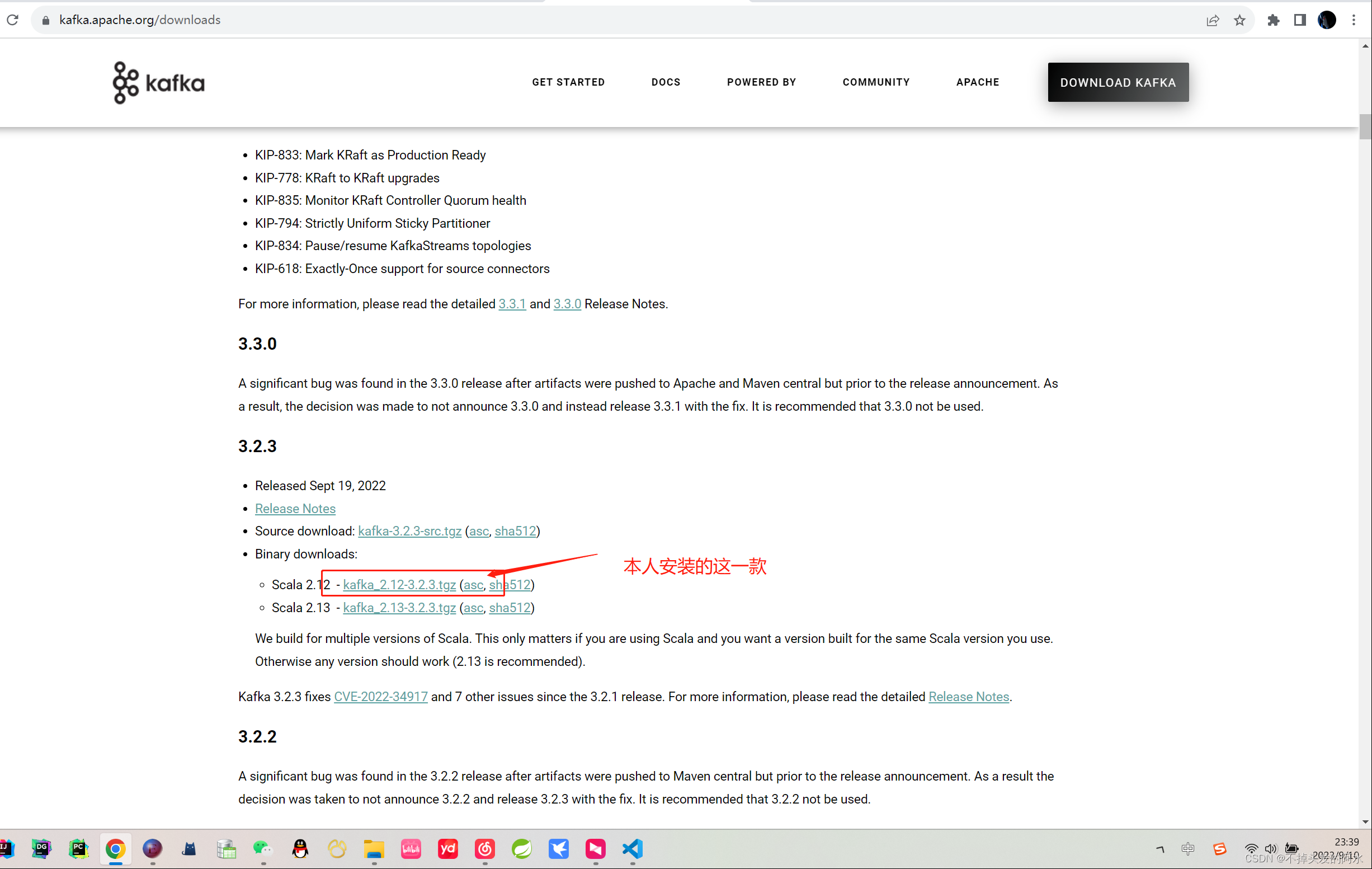Open Sogou input method tray icon
This screenshot has height=869, width=1372.
(1219, 848)
